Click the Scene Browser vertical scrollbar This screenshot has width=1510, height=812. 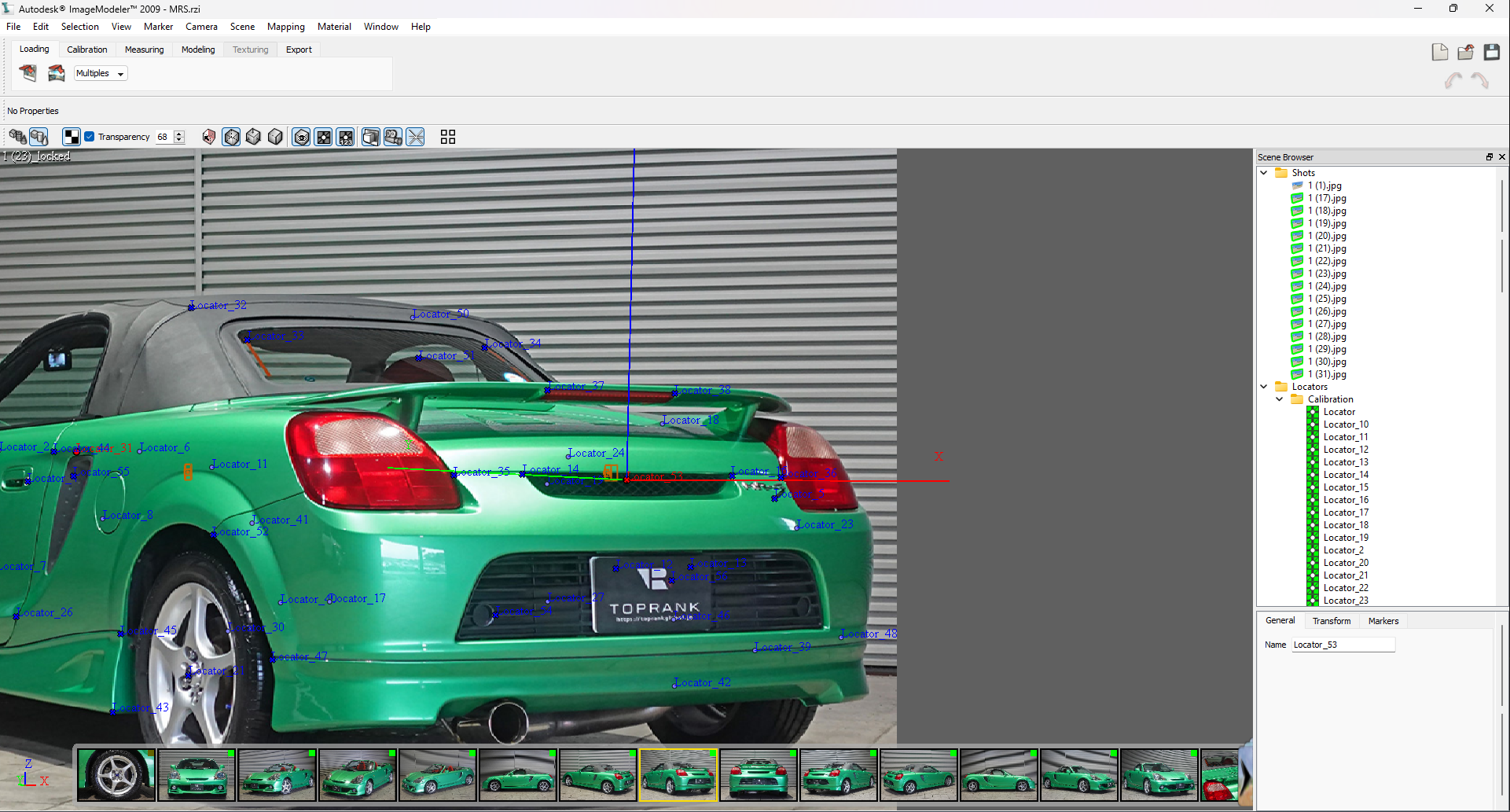[x=1501, y=236]
